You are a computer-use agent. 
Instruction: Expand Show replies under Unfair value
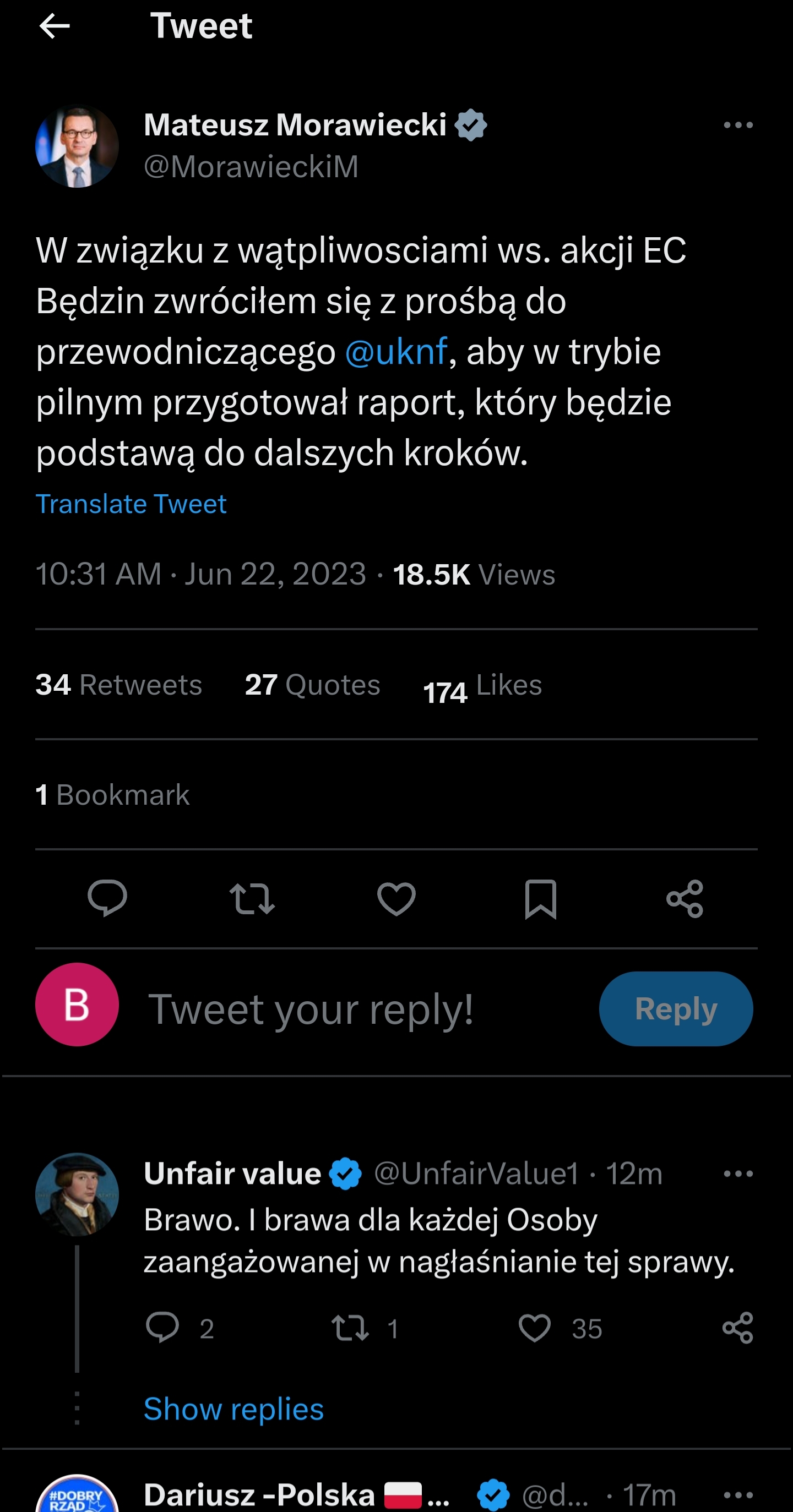(x=234, y=1409)
